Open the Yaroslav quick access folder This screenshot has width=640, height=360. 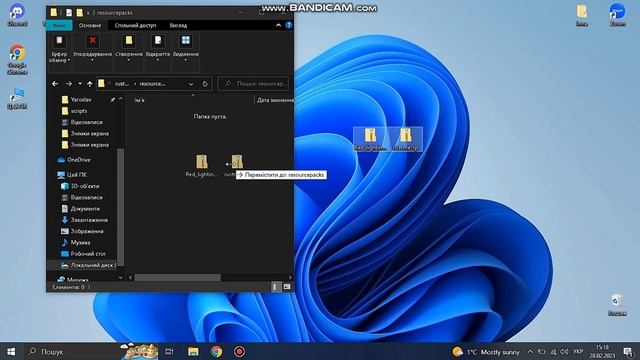click(81, 100)
